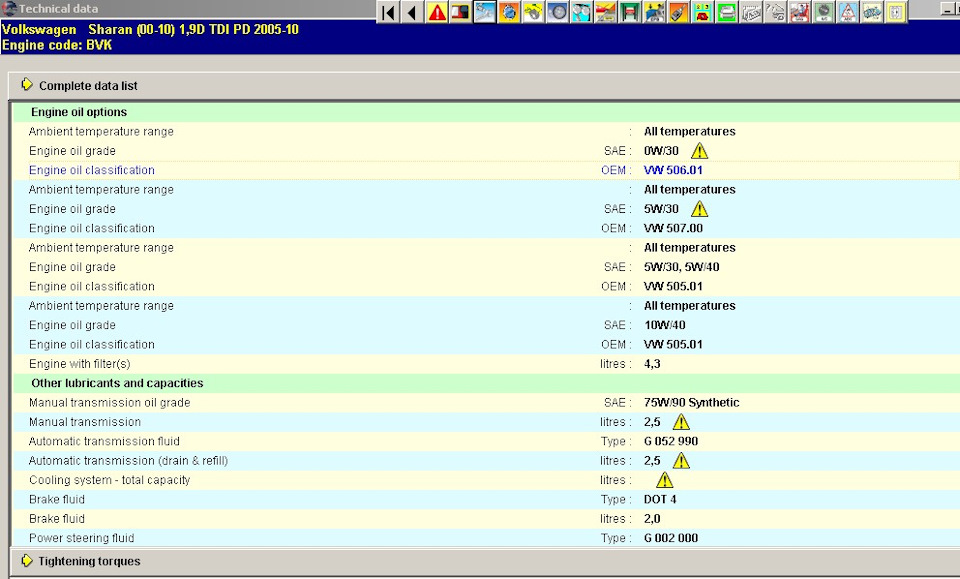Click the bright green toolbar icon
Viewport: 960px width, 579px height.
727,12
